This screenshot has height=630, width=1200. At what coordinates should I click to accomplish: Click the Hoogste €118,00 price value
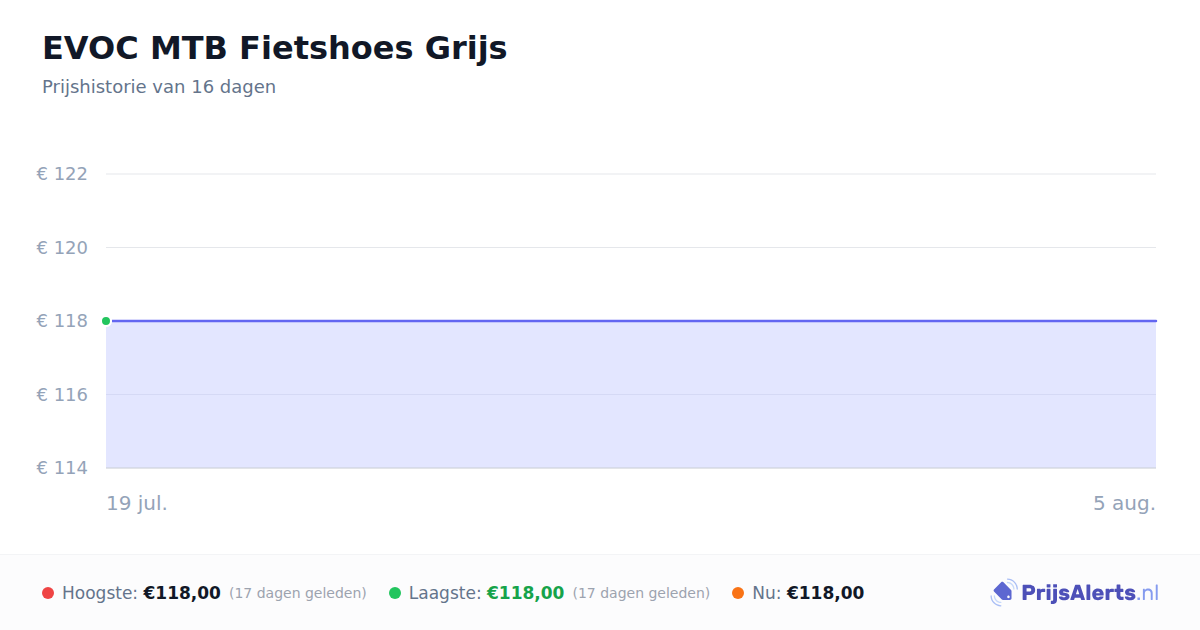(x=182, y=593)
